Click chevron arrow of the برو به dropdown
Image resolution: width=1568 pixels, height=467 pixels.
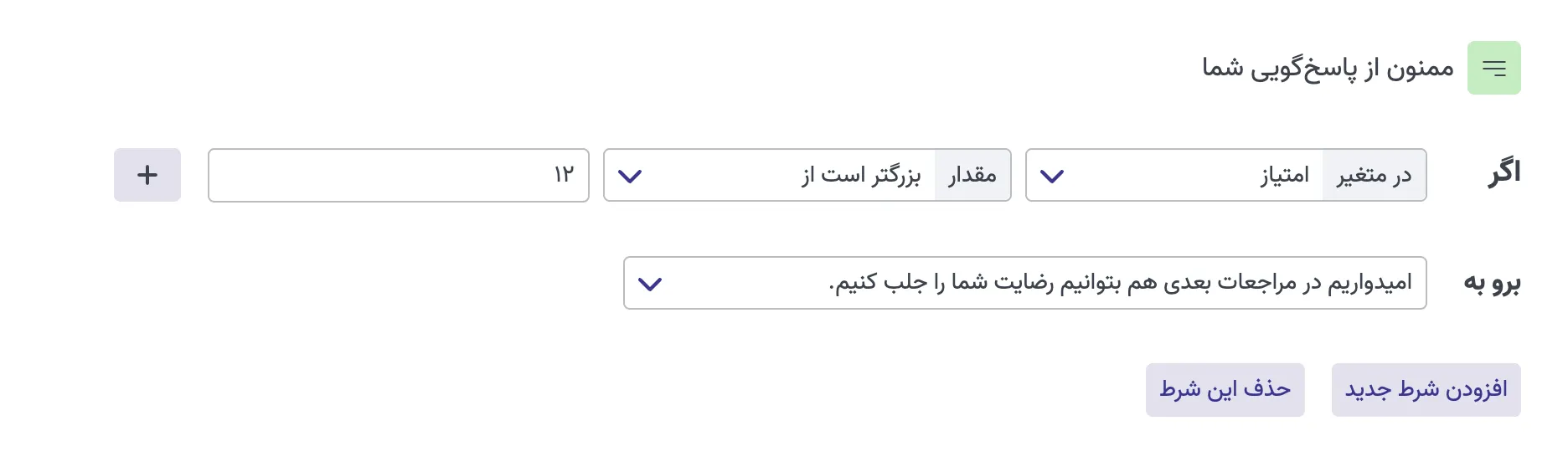tap(650, 284)
